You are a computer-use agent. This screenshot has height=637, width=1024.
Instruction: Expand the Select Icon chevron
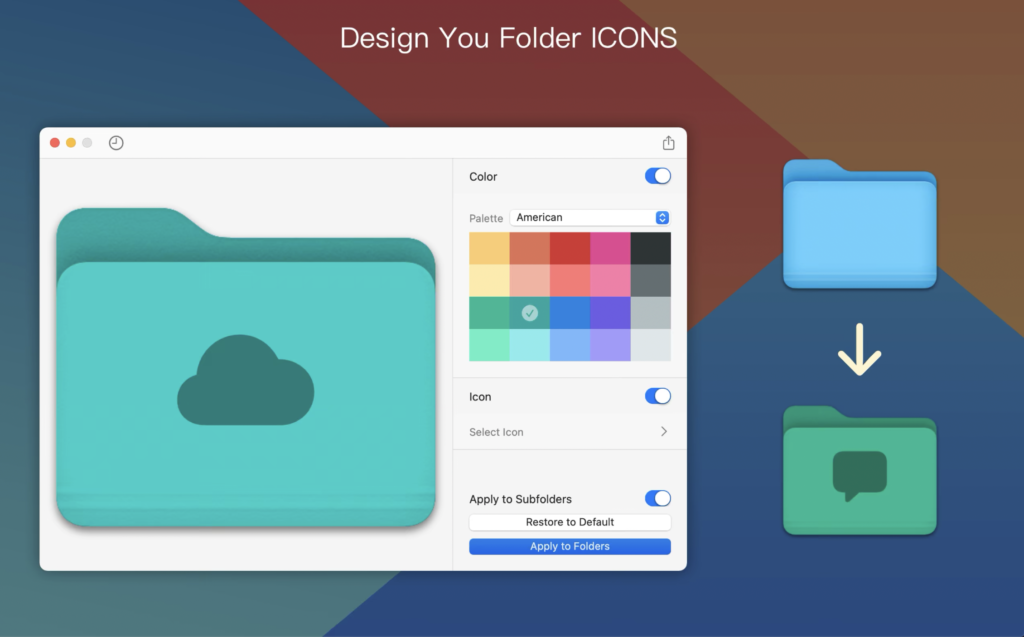663,432
